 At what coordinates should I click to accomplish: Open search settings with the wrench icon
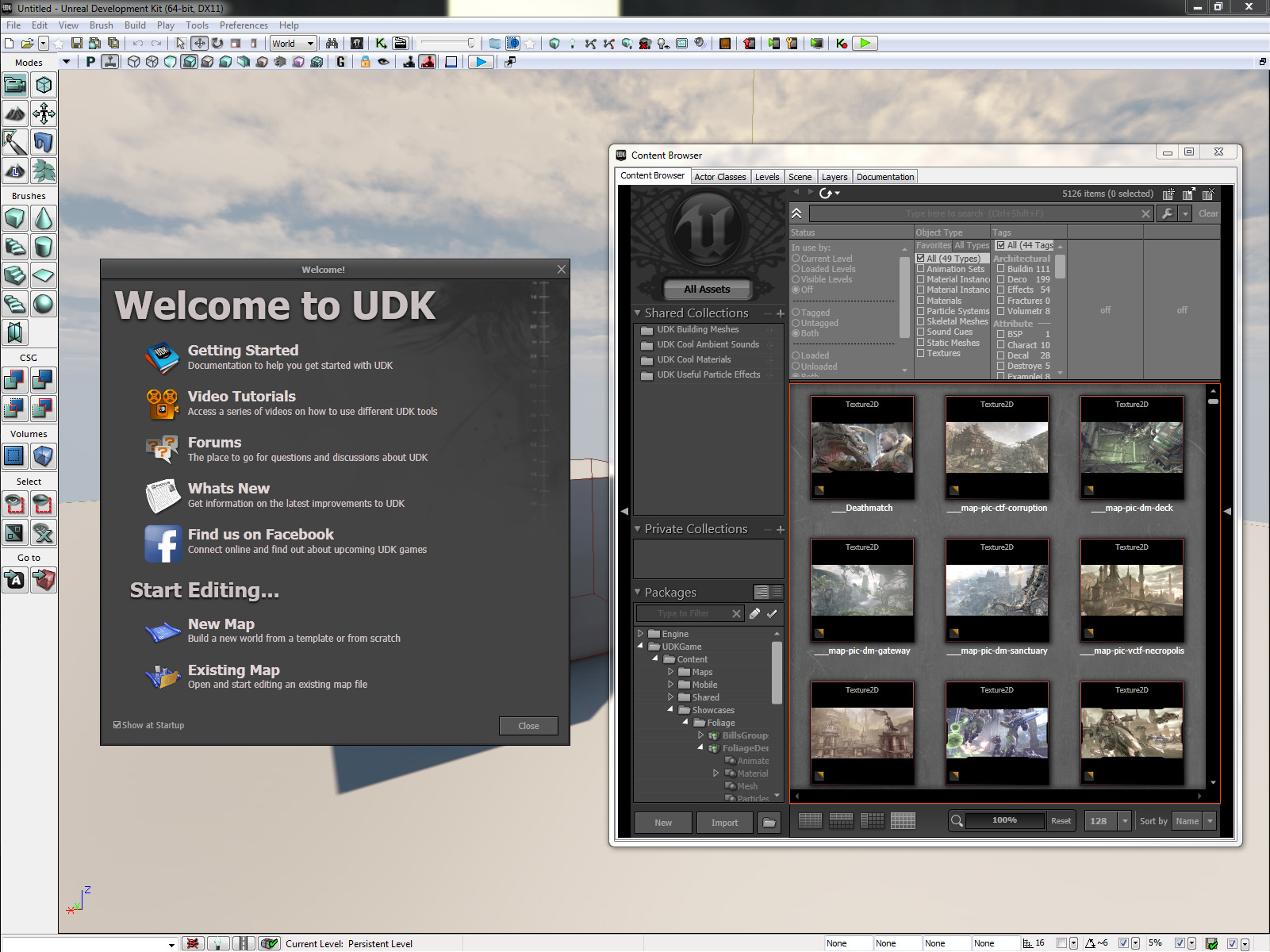click(1167, 213)
